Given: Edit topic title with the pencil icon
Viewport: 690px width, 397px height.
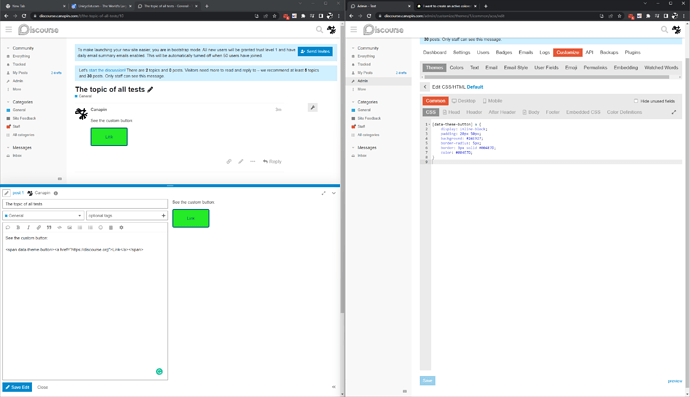Looking at the screenshot, I should (150, 89).
